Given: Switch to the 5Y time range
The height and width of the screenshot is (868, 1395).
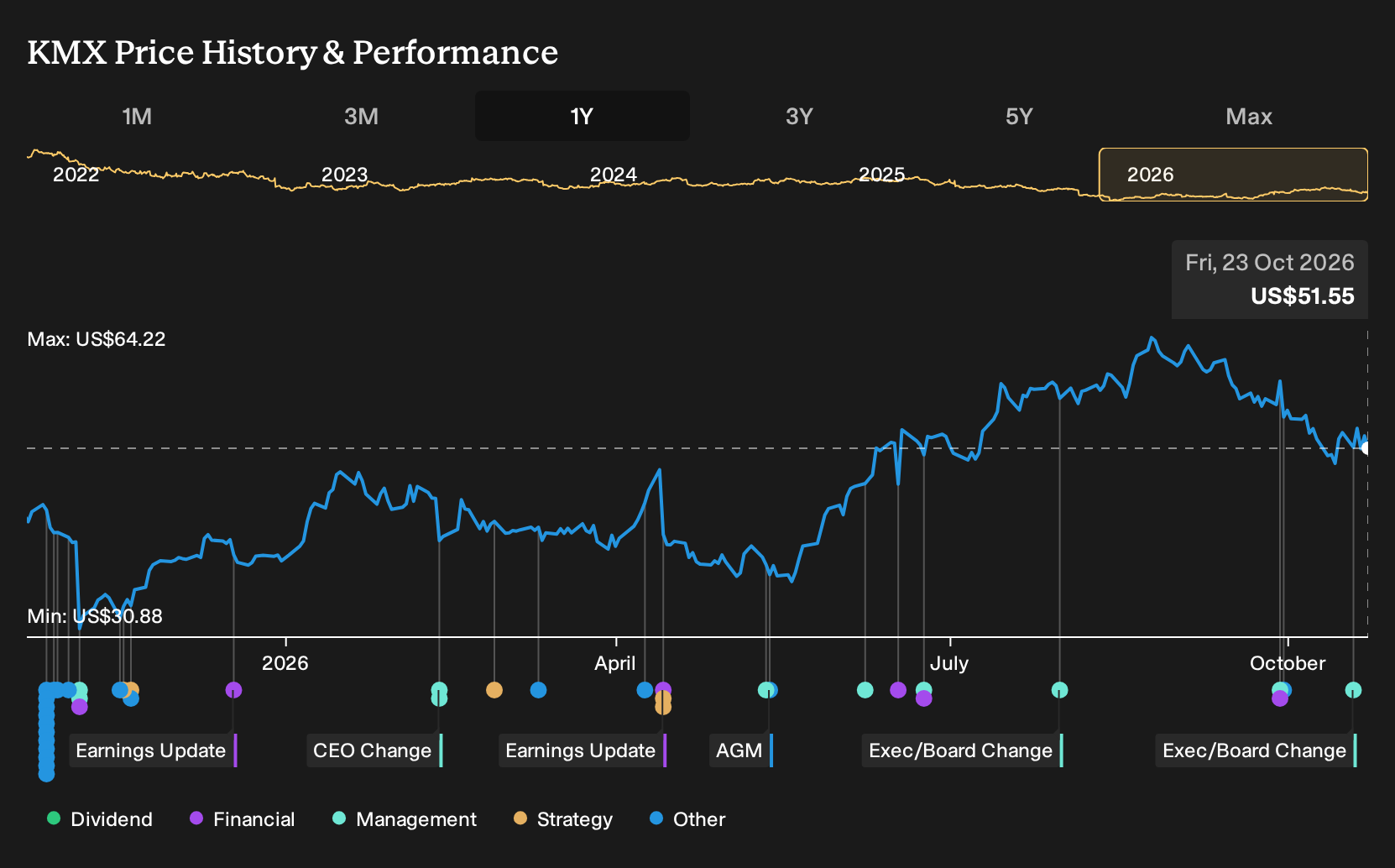Looking at the screenshot, I should click(1019, 116).
